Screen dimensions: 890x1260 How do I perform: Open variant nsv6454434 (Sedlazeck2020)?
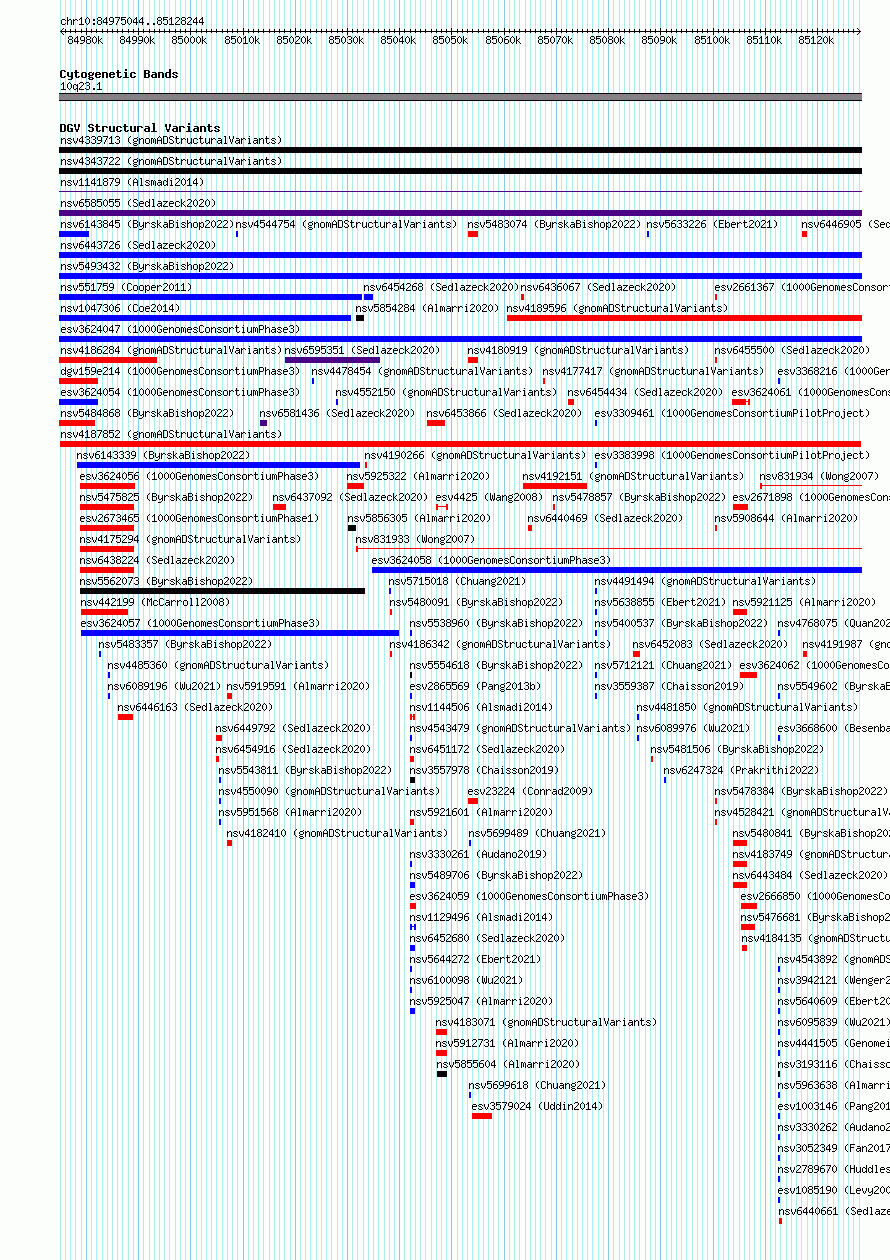(645, 392)
